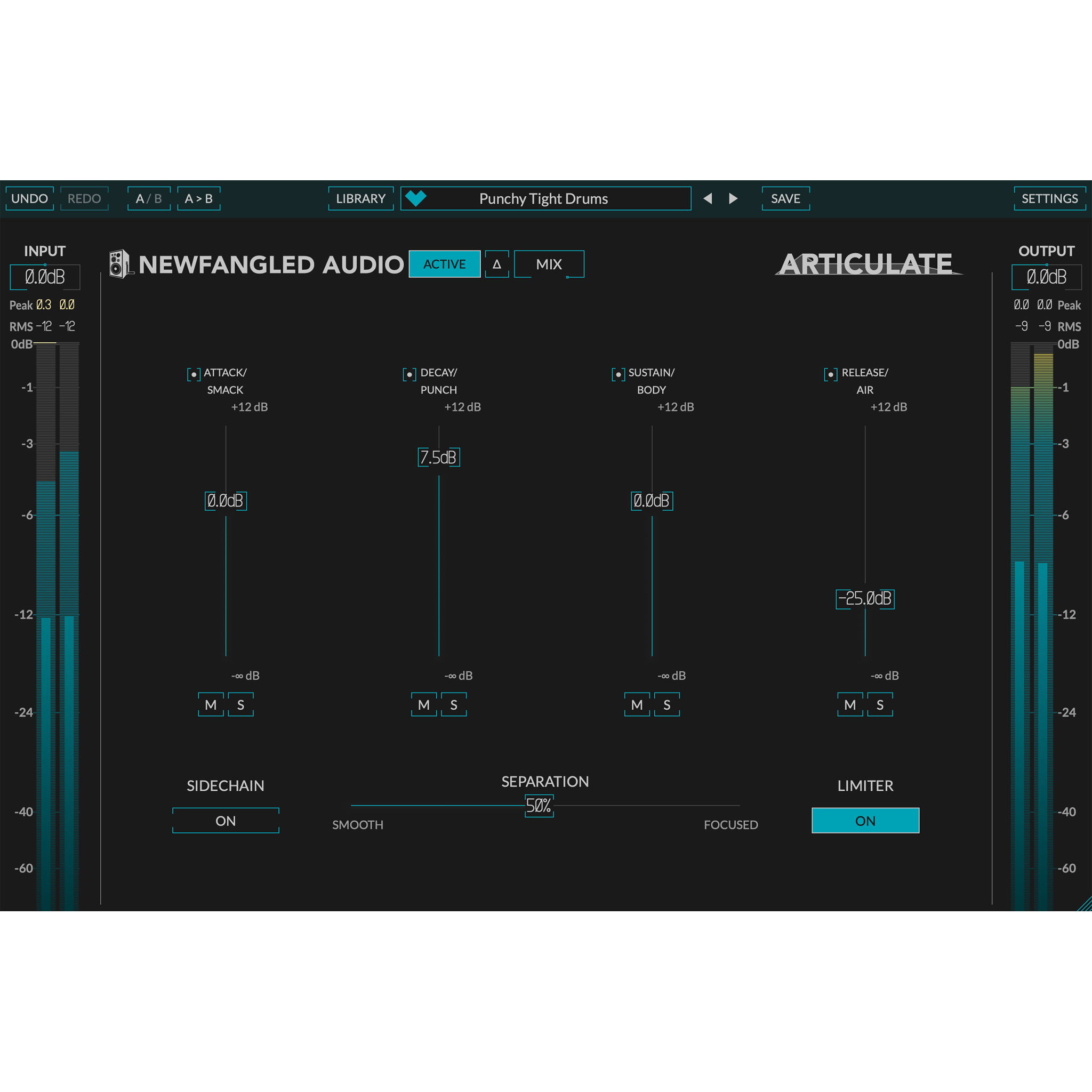Turn the Sidechain ON switch off

tap(226, 821)
